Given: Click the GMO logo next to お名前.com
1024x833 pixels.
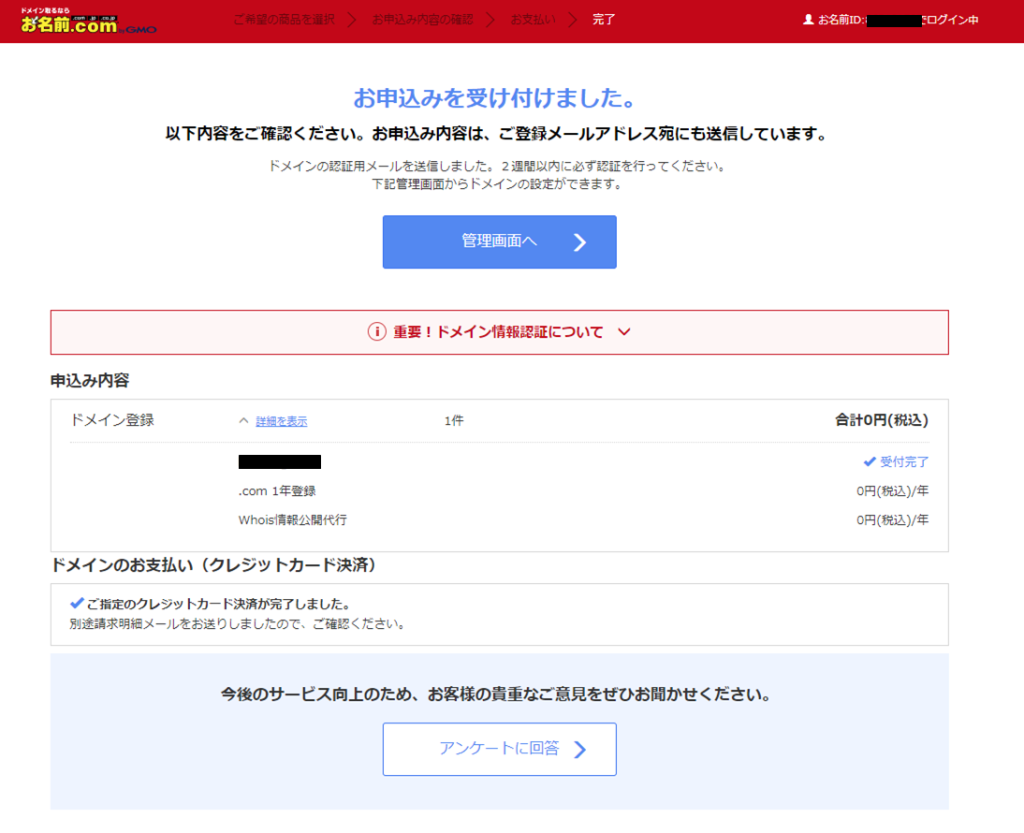Looking at the screenshot, I should [x=143, y=27].
